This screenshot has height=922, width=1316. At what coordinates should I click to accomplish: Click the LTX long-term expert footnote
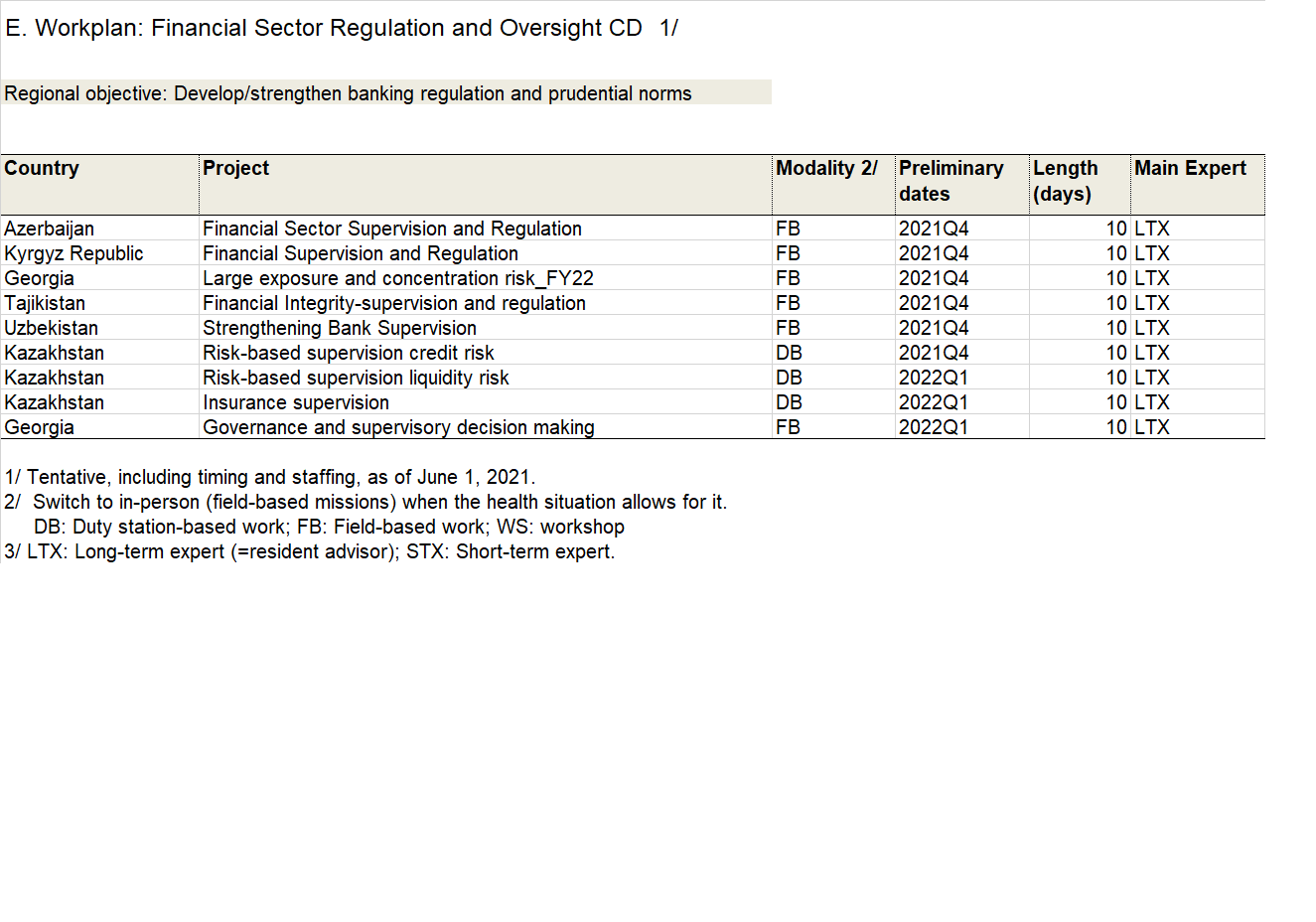coord(309,551)
